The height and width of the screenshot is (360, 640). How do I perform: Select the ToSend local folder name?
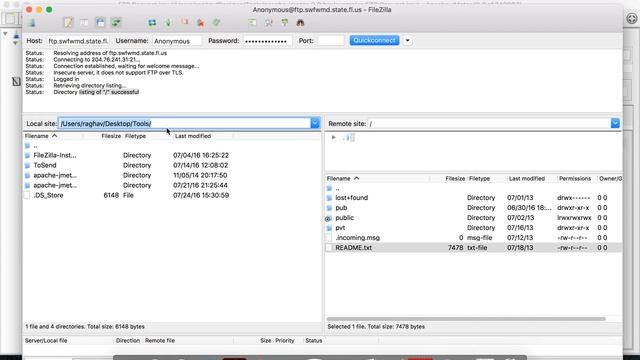coord(45,165)
